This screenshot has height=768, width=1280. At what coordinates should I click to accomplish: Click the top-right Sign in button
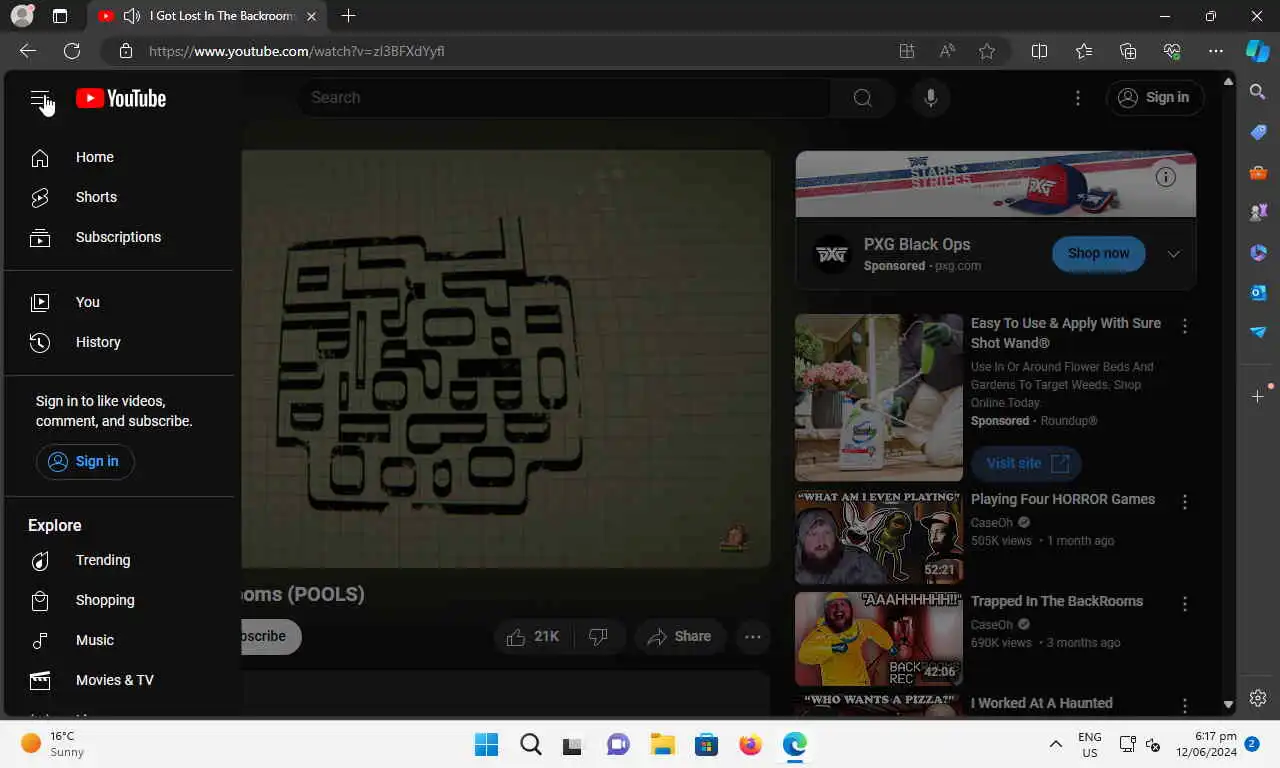tap(1155, 97)
